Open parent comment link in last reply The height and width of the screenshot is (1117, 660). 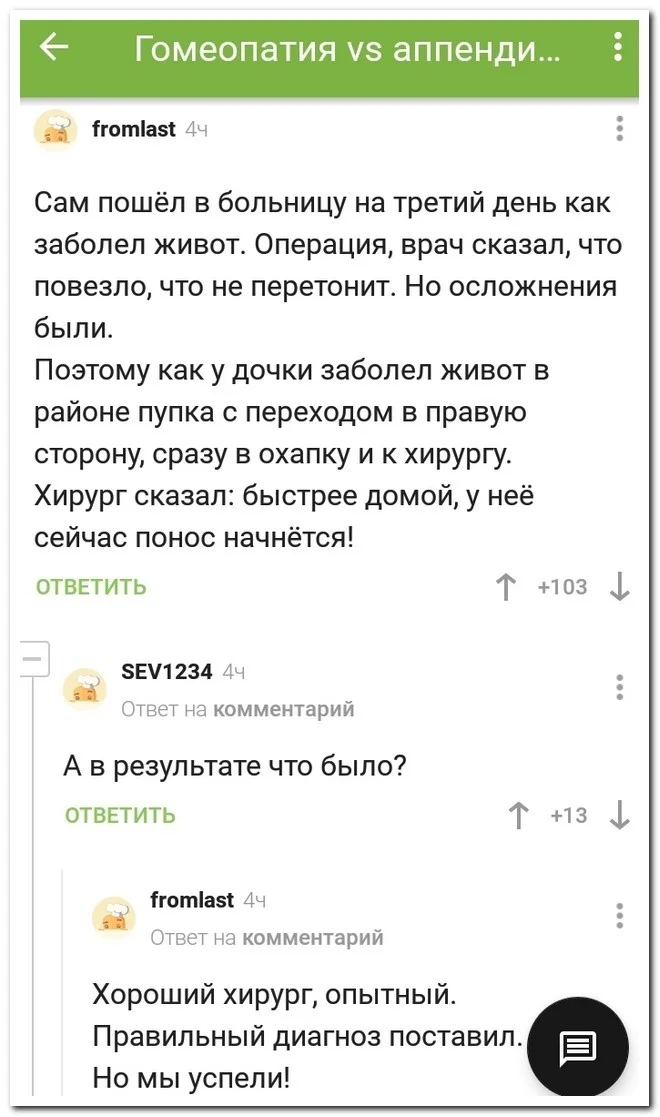(x=313, y=938)
